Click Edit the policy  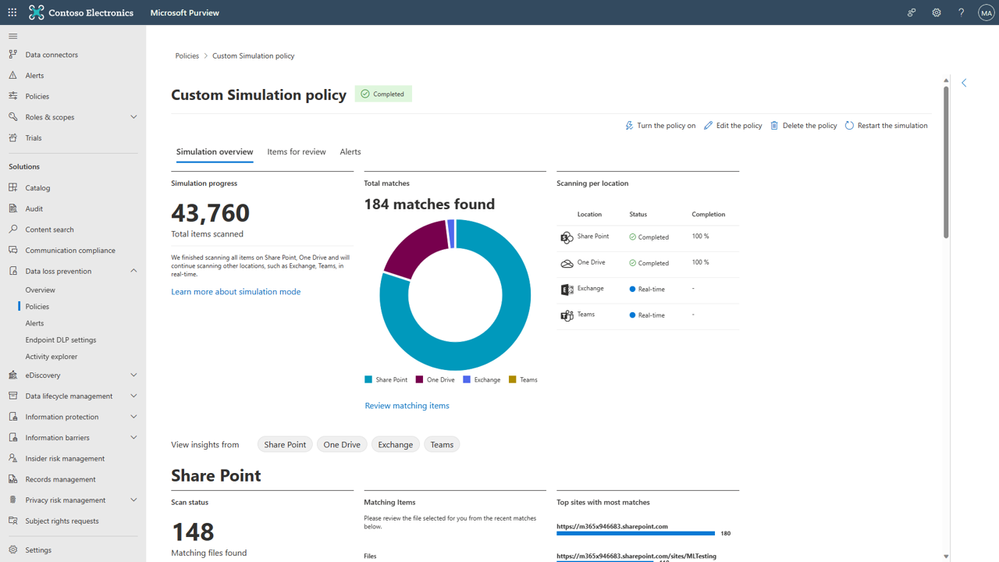(733, 126)
